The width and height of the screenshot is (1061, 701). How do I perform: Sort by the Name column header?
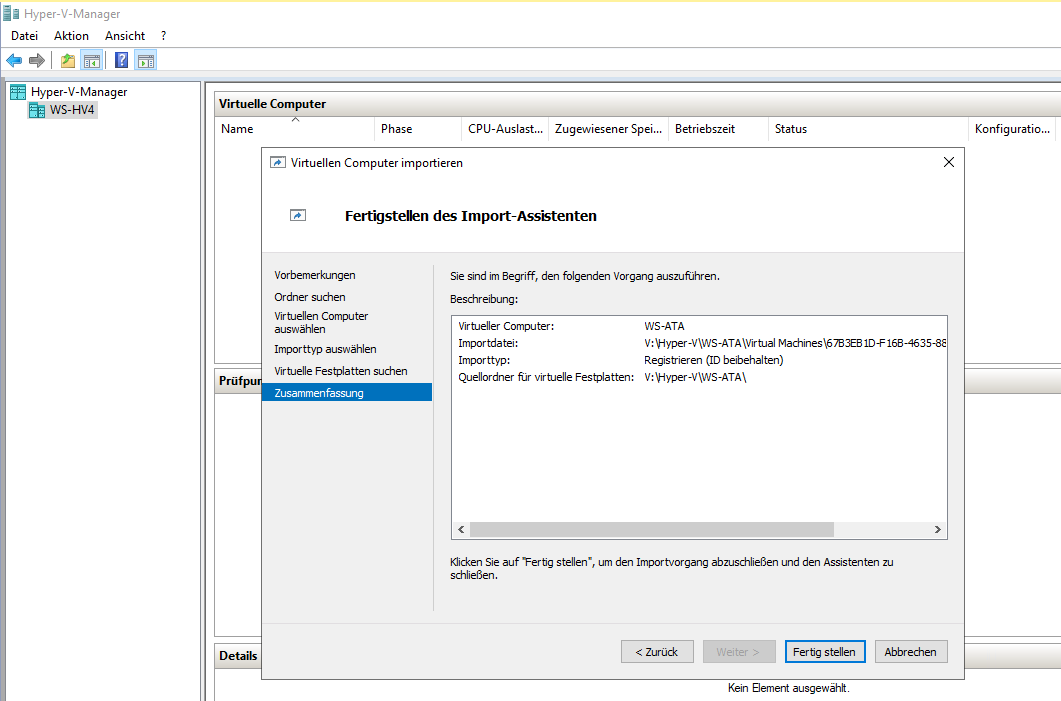pyautogui.click(x=295, y=129)
